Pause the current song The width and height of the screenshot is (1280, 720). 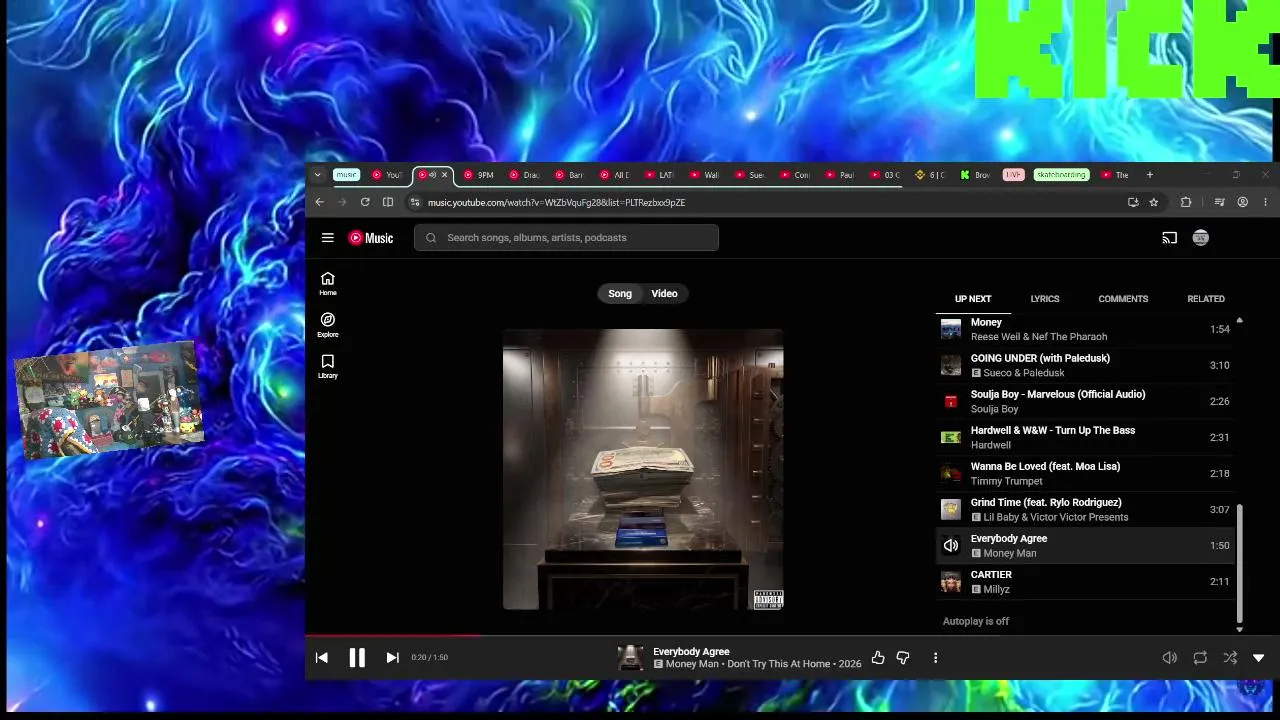coord(357,657)
